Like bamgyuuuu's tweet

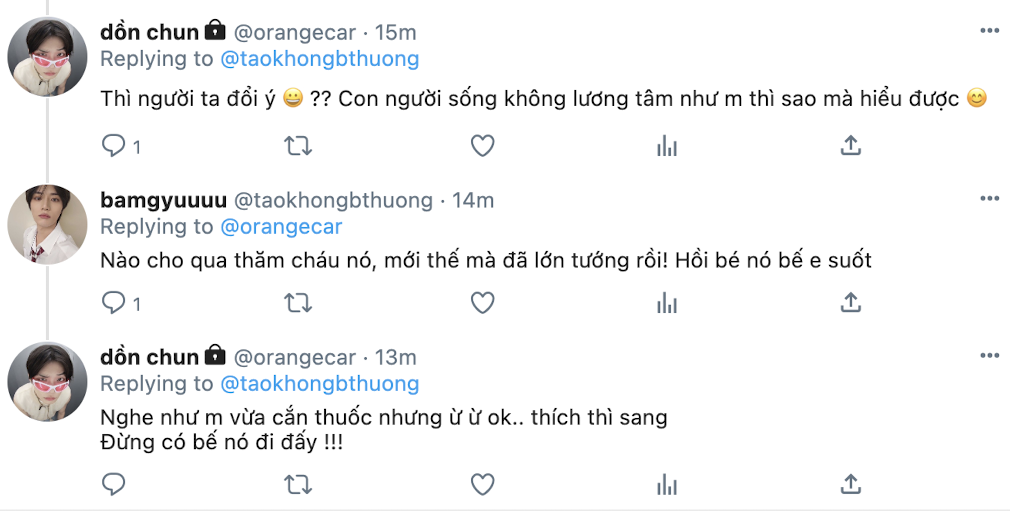(482, 301)
